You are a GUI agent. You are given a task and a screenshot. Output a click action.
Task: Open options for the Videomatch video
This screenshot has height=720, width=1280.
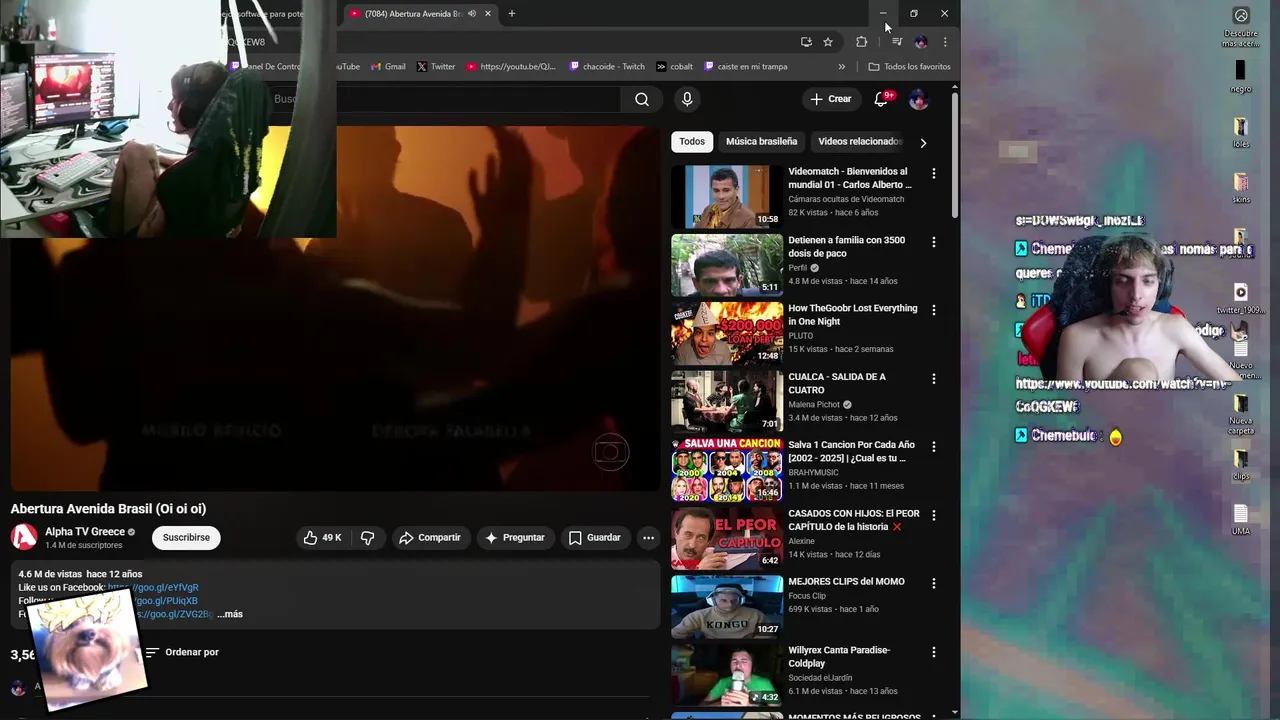934,173
